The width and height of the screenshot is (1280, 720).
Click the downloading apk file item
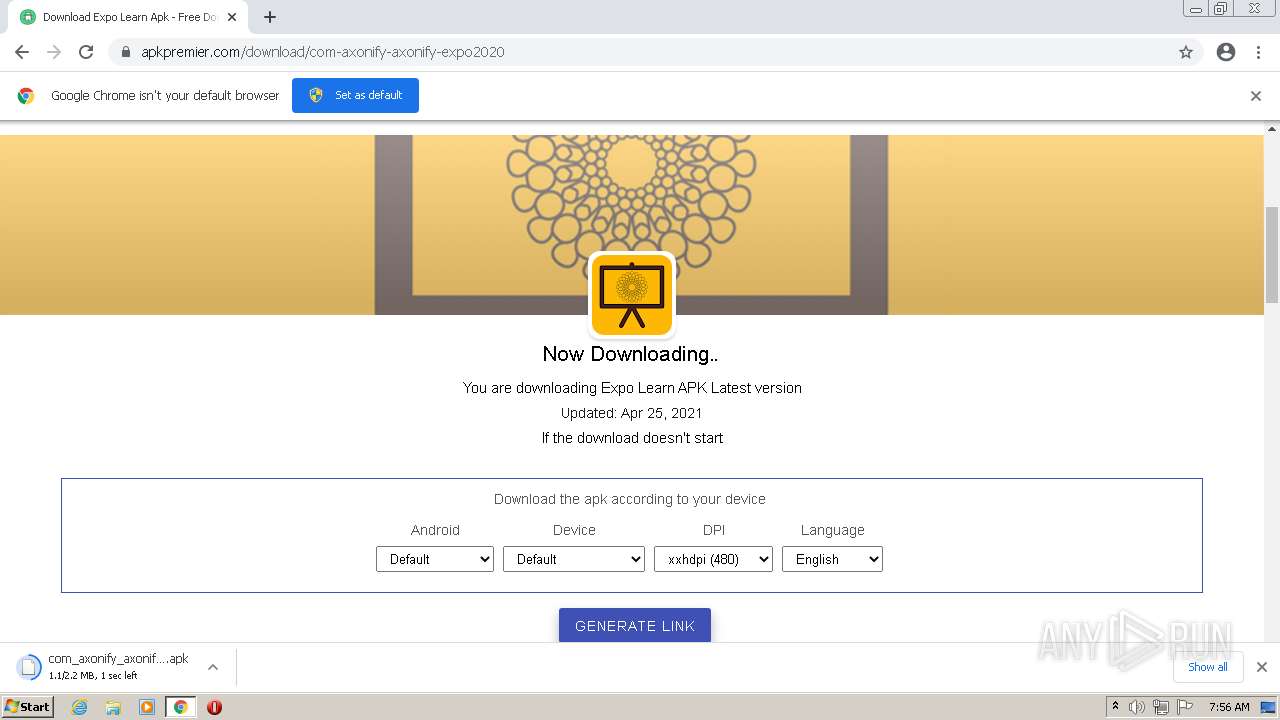[x=104, y=667]
